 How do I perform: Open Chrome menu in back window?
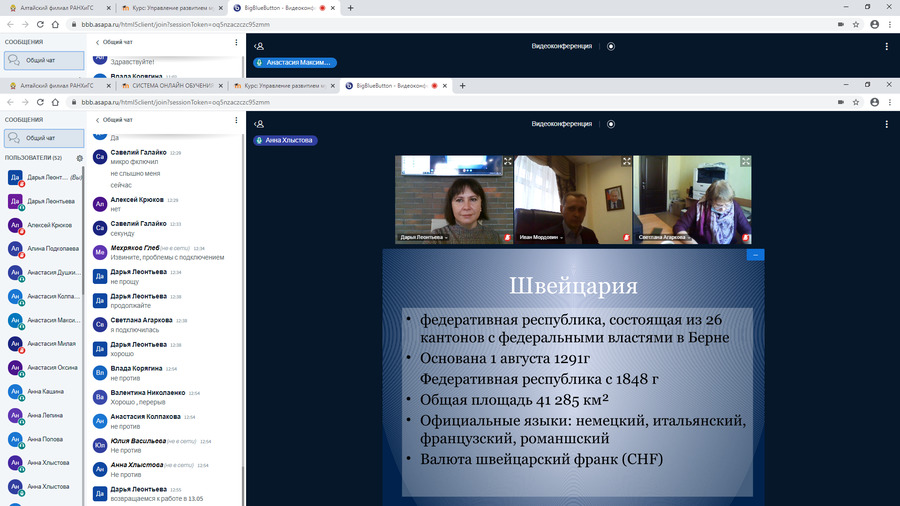(x=890, y=25)
